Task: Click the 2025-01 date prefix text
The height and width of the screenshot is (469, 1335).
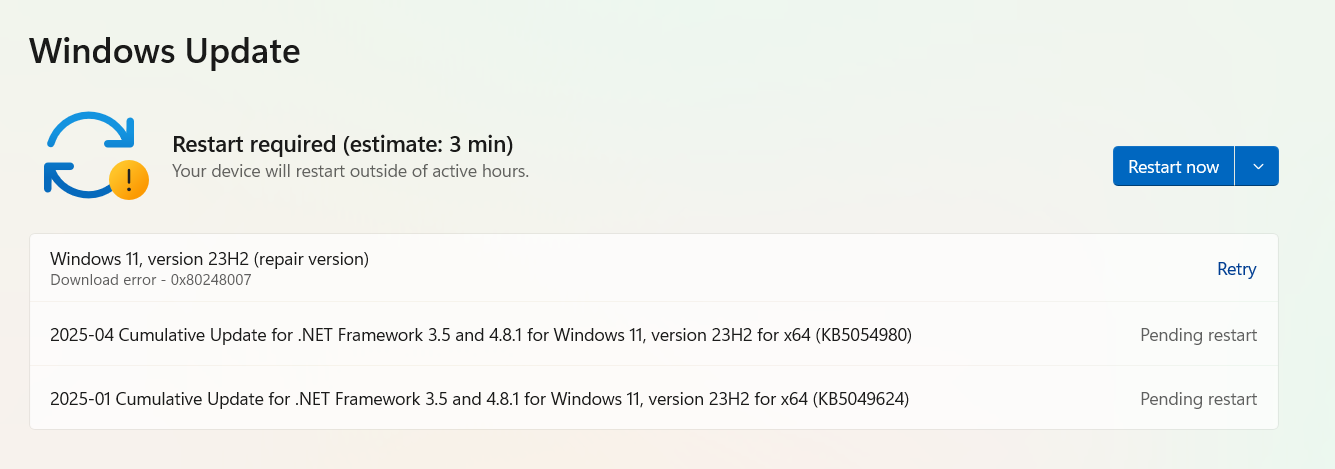Action: [81, 399]
